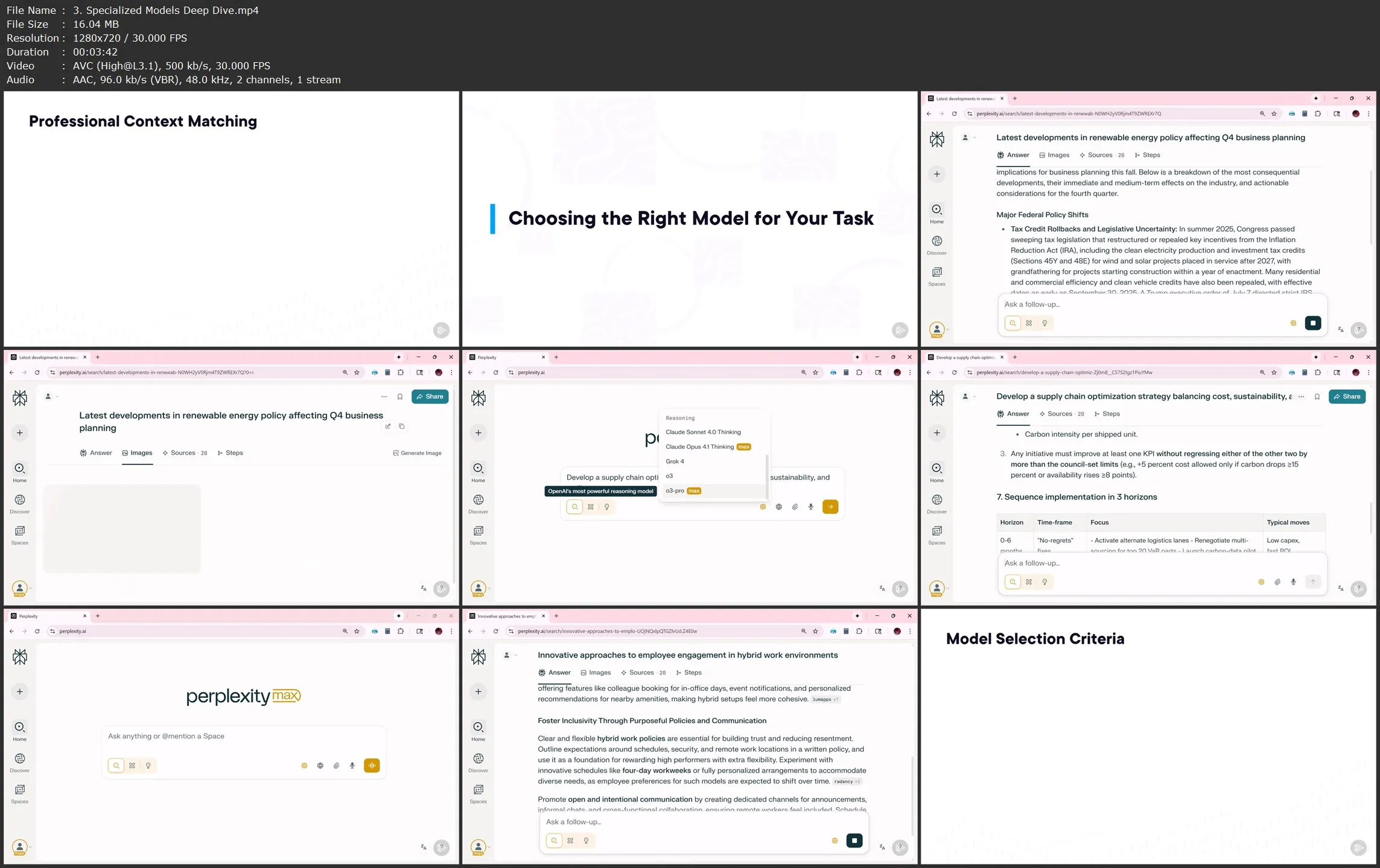This screenshot has height=868, width=1380.
Task: Open three-dots menu in renewable energy Images frame
Action: pyautogui.click(x=384, y=397)
